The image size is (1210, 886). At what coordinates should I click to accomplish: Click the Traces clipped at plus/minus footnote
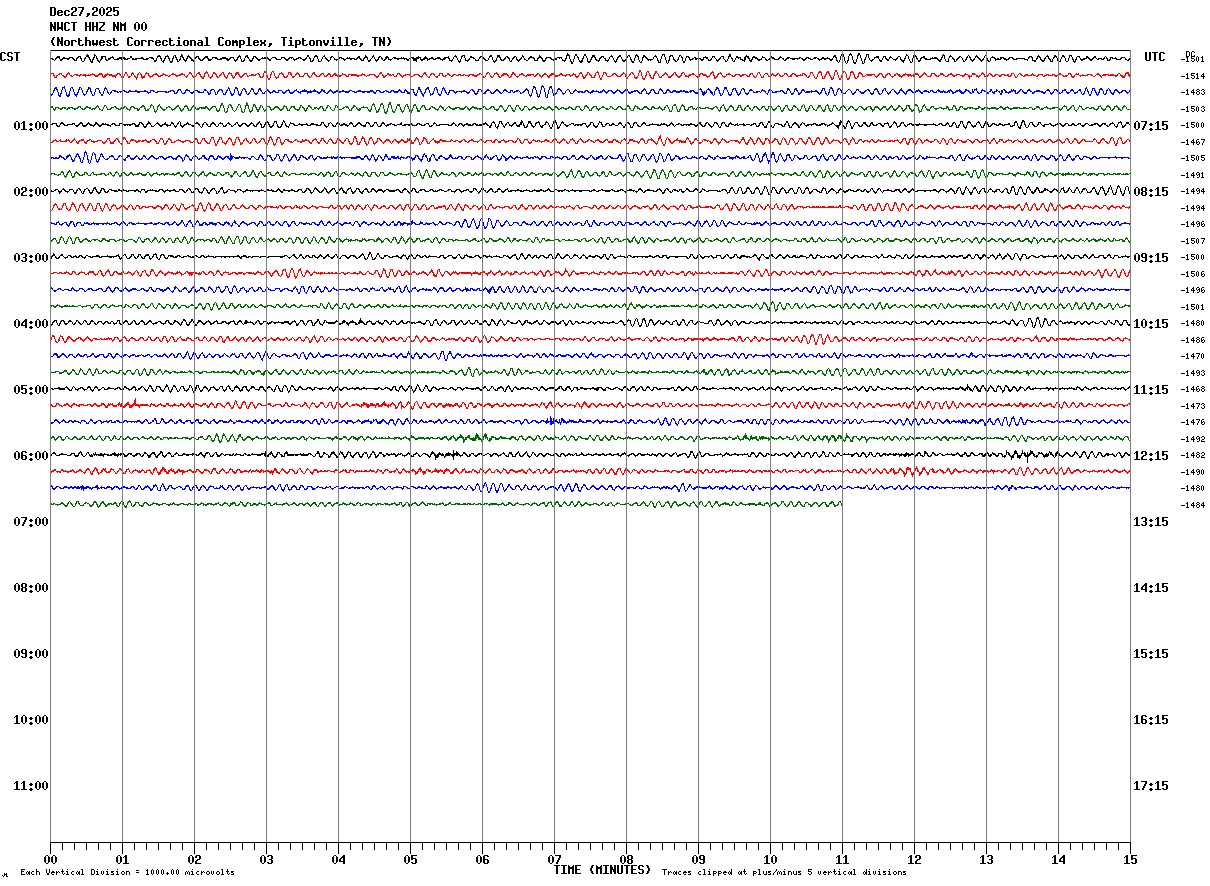click(x=784, y=873)
